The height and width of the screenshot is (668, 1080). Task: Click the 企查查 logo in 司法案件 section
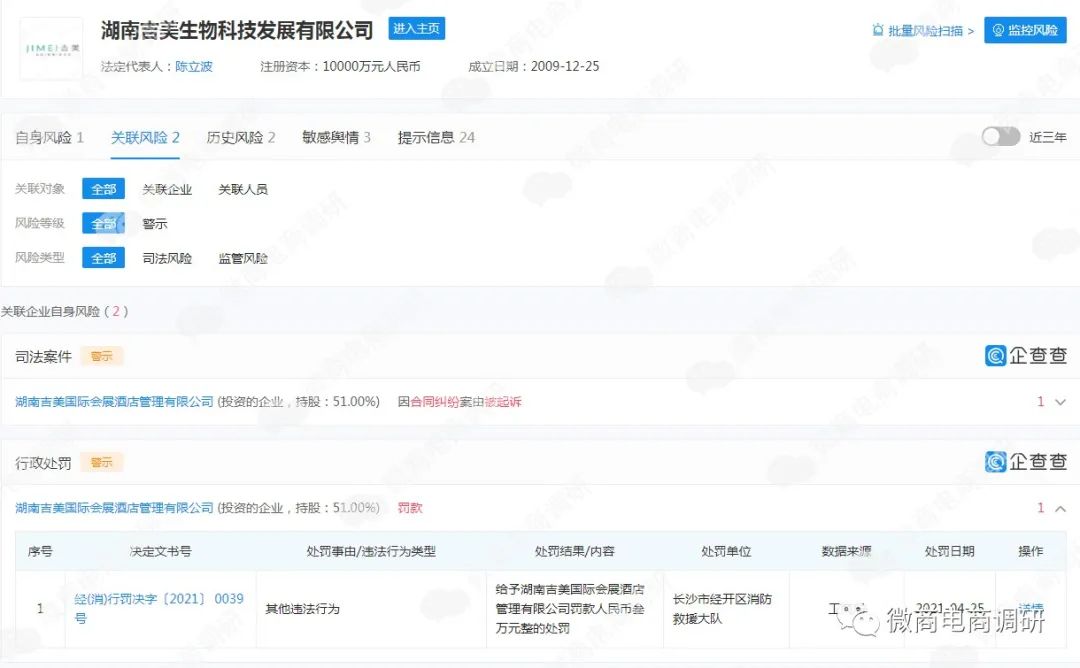1026,355
